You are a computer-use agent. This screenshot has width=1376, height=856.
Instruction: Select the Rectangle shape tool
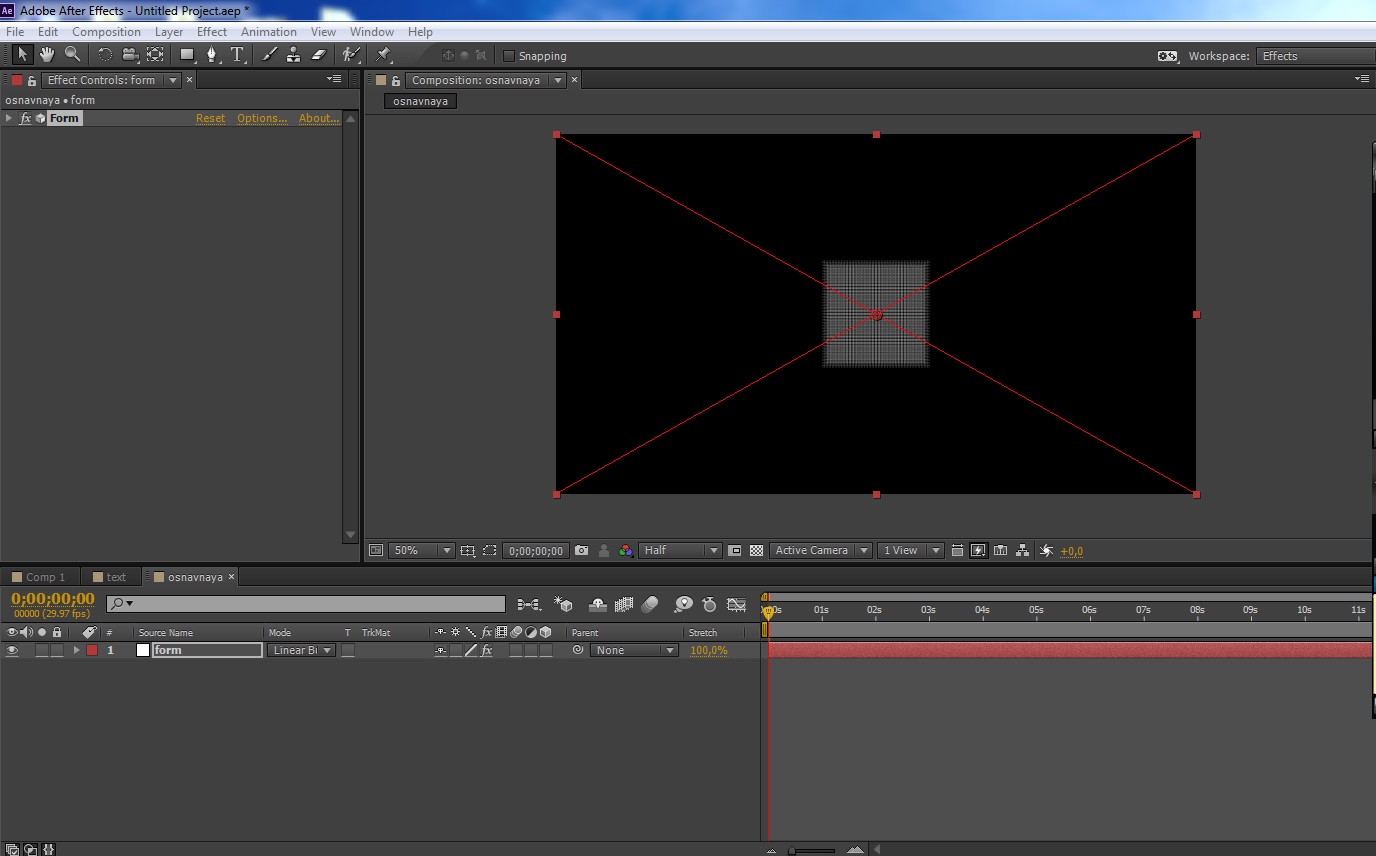coord(187,55)
